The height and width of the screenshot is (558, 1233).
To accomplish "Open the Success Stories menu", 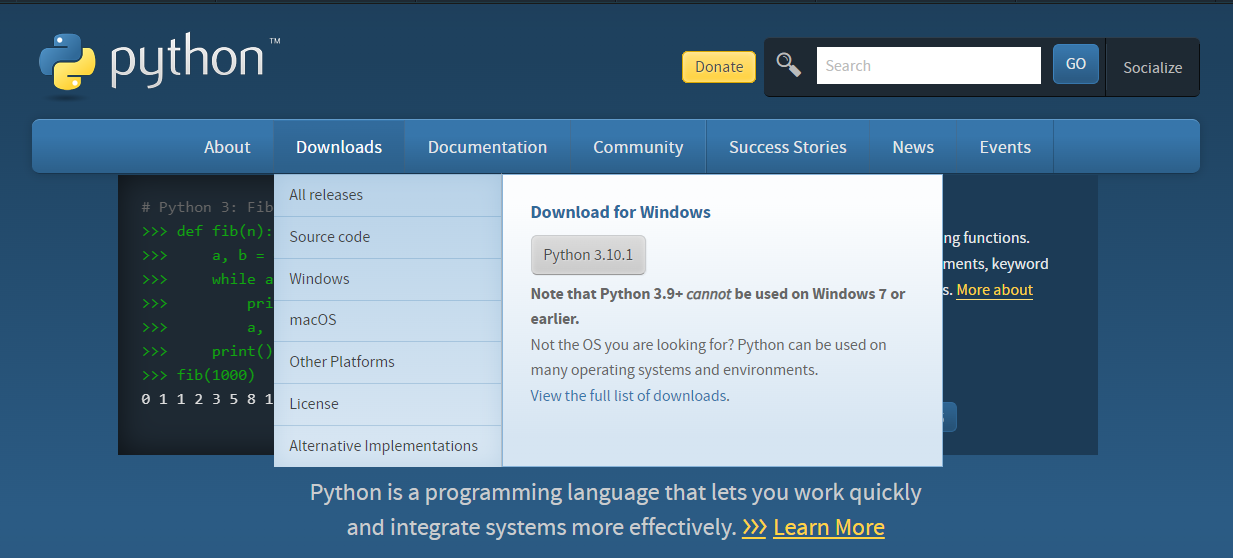I will (787, 147).
